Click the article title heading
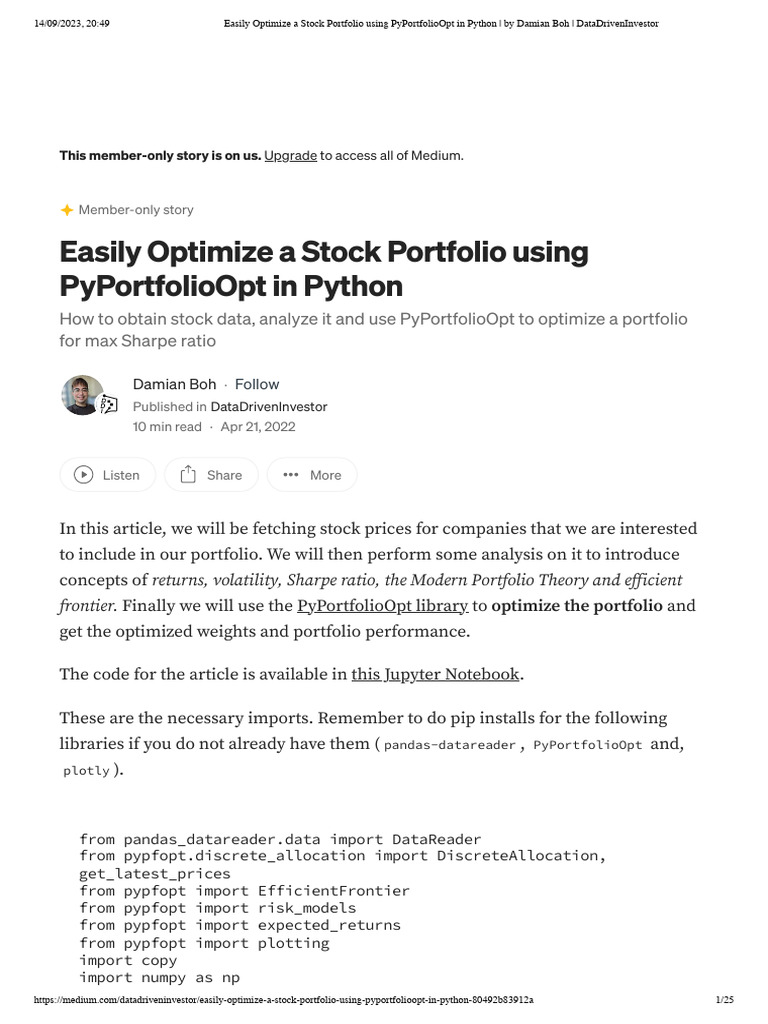The width and height of the screenshot is (768, 1024). point(324,268)
